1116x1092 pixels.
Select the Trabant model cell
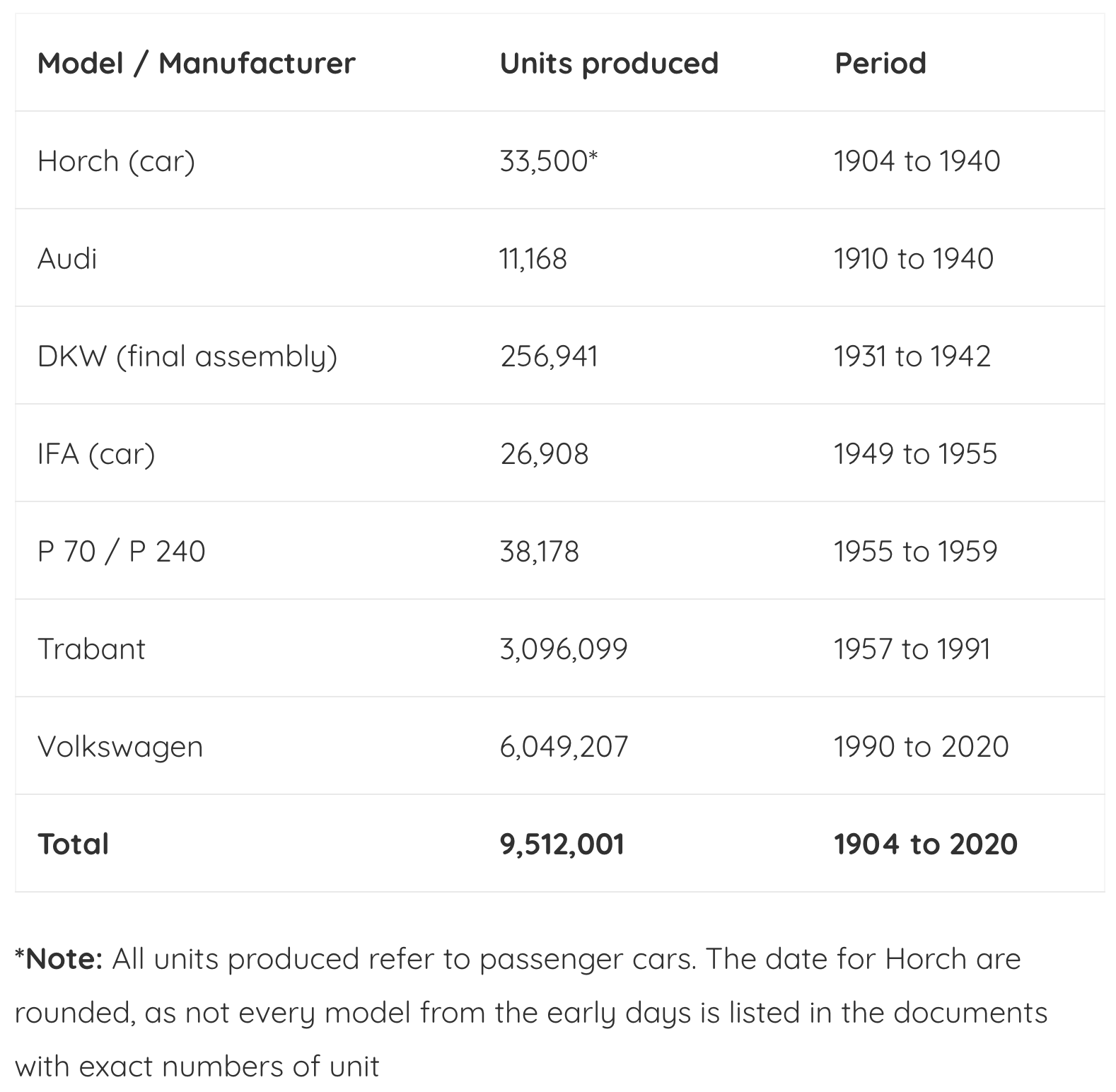[91, 649]
